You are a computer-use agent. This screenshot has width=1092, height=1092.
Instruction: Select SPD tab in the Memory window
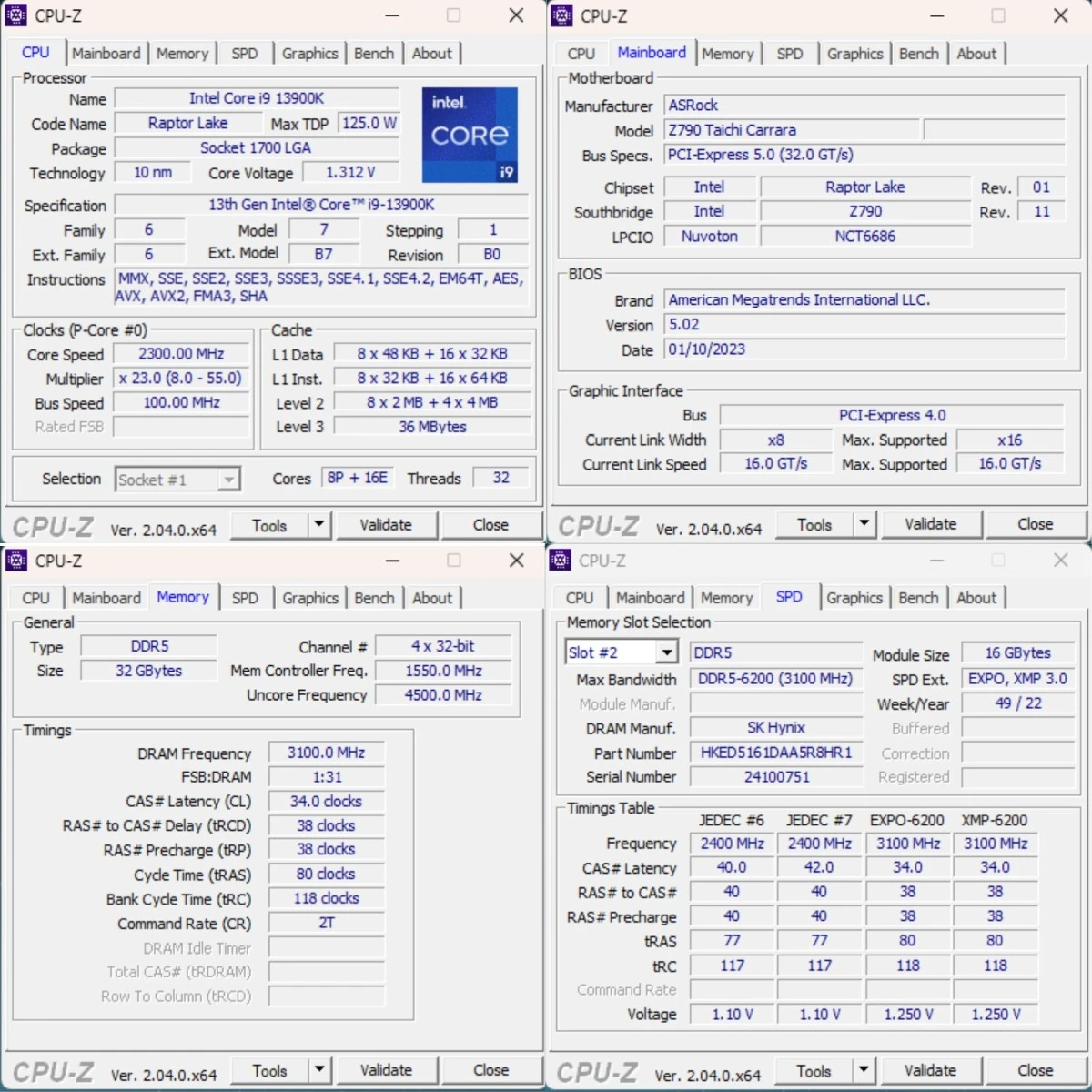tap(245, 598)
